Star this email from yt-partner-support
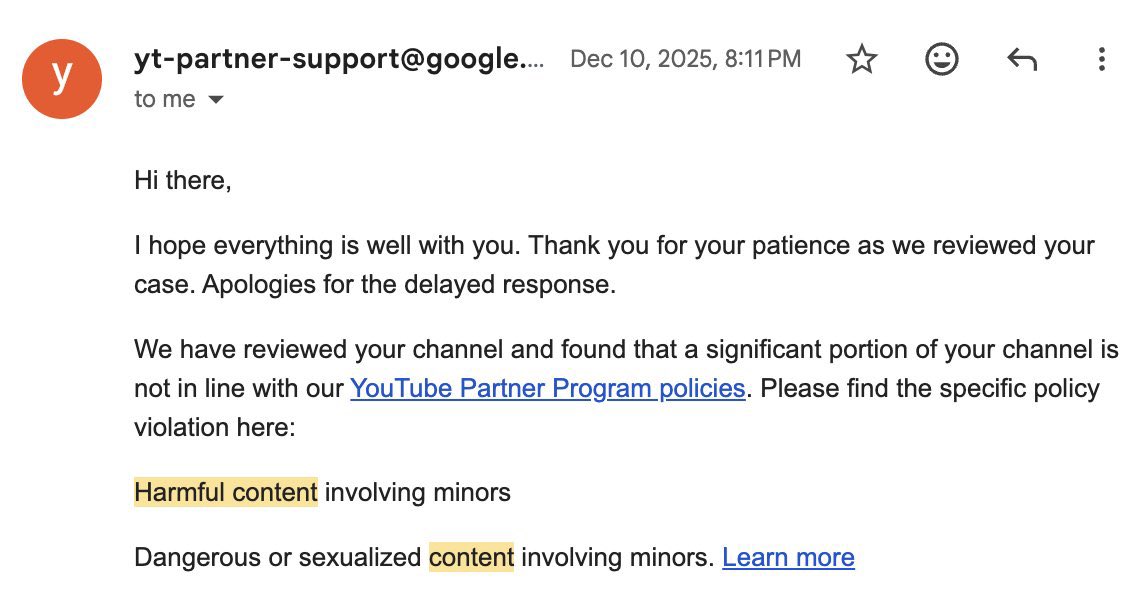Viewport: 1148px width, 602px height. pyautogui.click(x=861, y=60)
